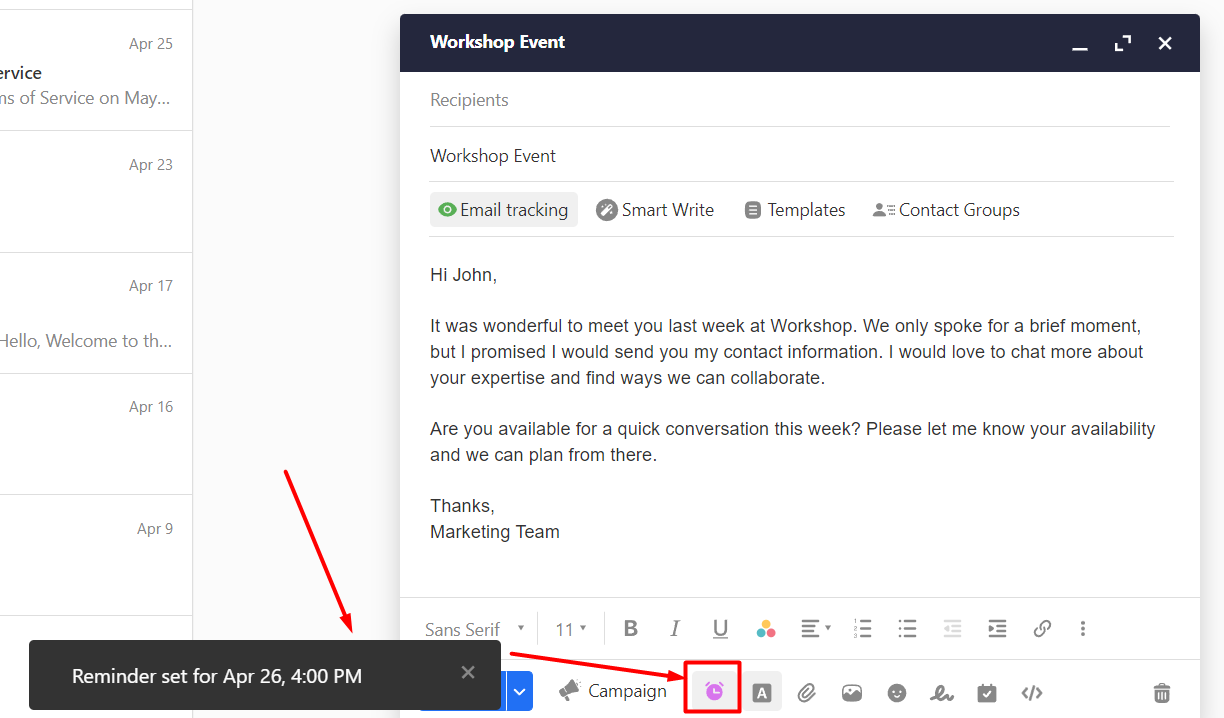Discard draft with the trash icon
The width and height of the screenshot is (1224, 718).
(1162, 692)
